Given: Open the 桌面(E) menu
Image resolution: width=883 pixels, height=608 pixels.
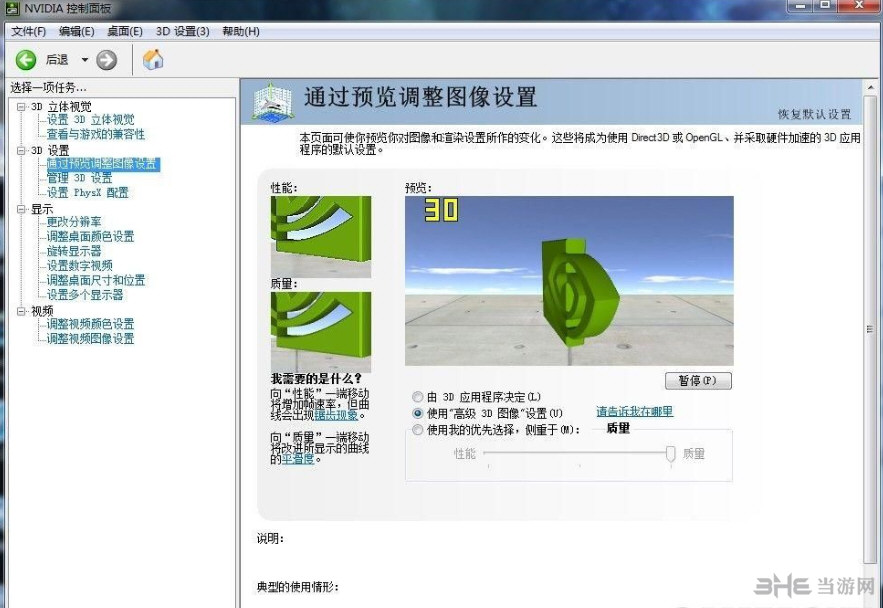Looking at the screenshot, I should pos(124,32).
